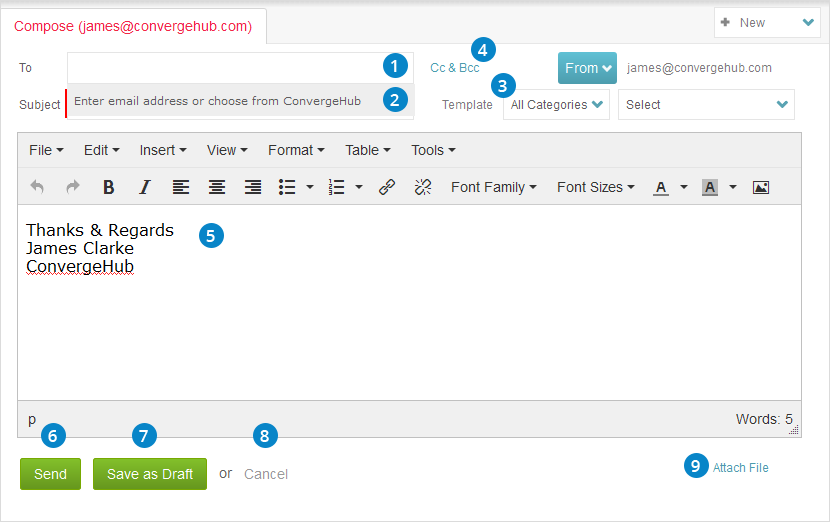This screenshot has height=522, width=830.
Task: Click the Attach File link
Action: click(x=741, y=467)
